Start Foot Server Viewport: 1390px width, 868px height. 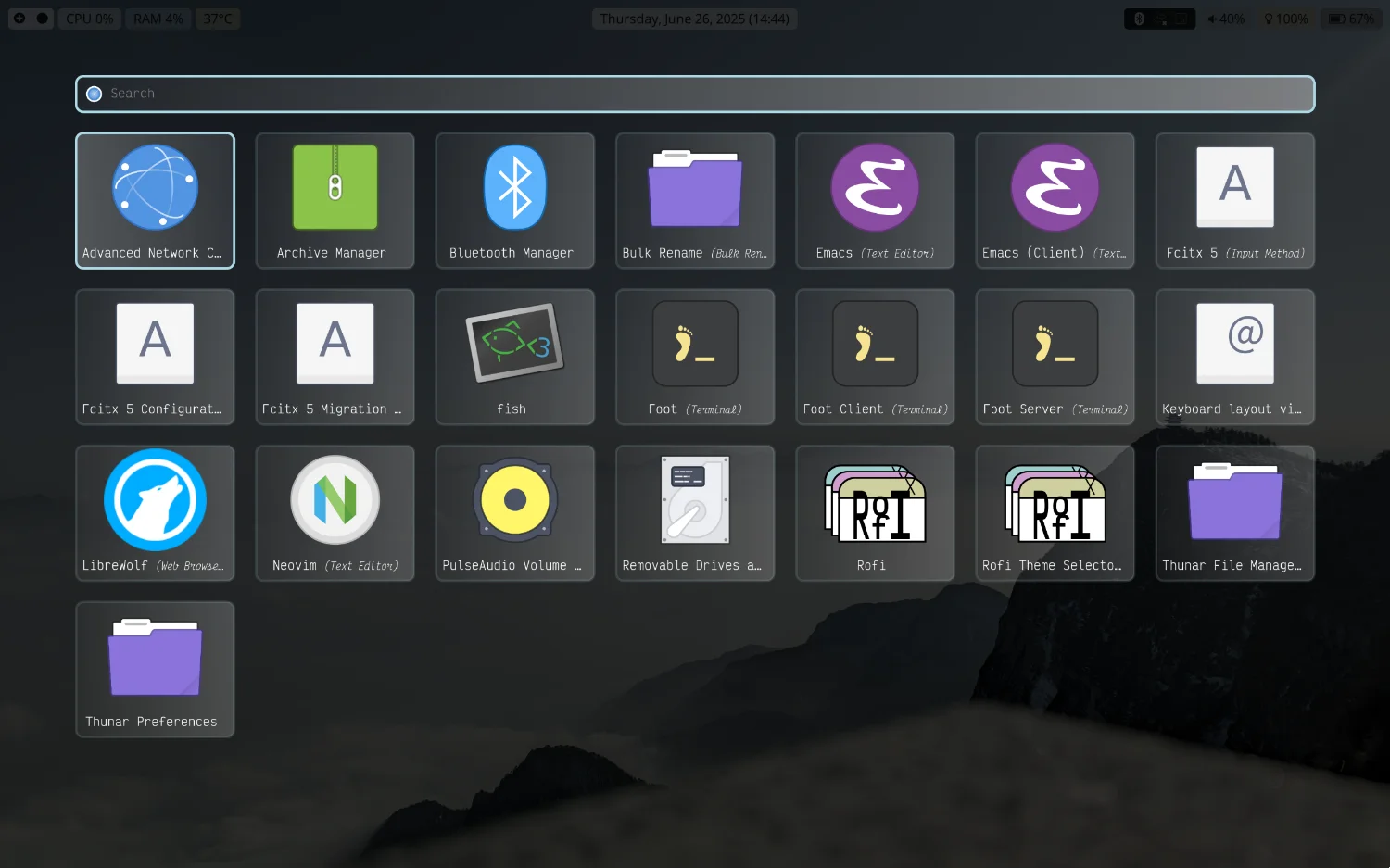(x=1055, y=357)
